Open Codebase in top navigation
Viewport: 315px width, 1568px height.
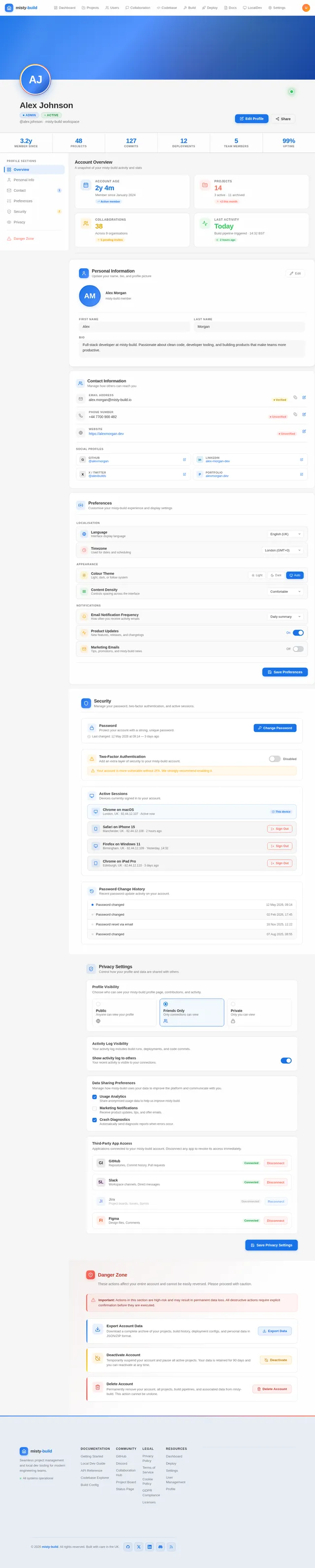pyautogui.click(x=167, y=8)
